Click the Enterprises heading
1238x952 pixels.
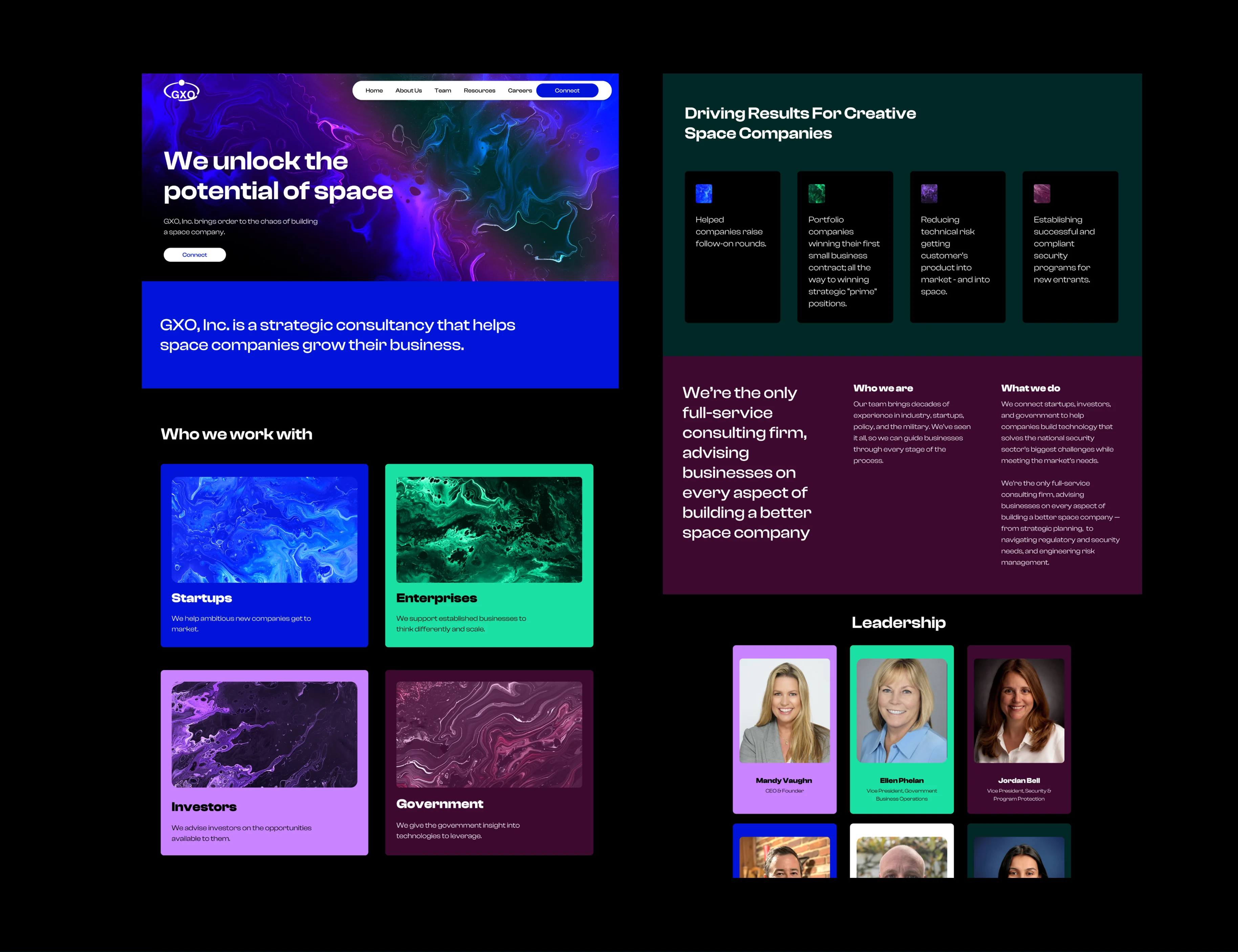(x=436, y=598)
